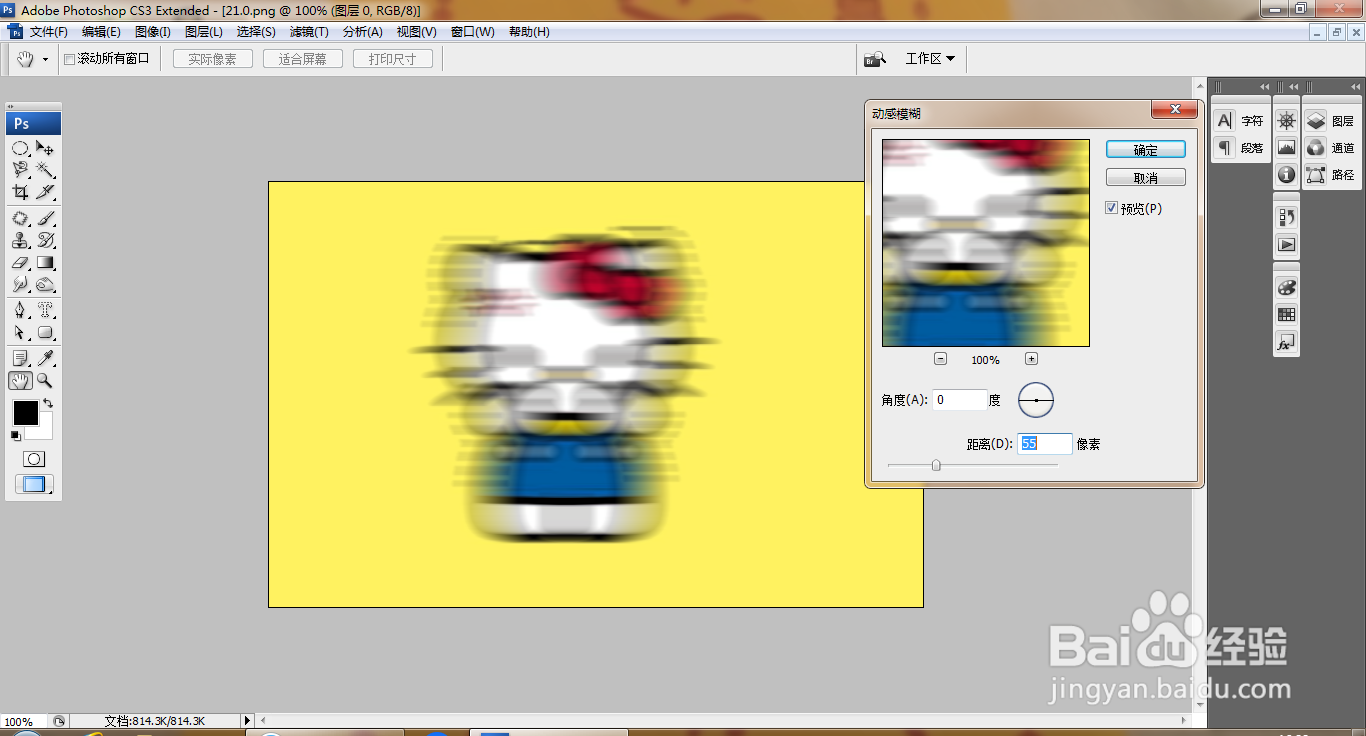Open the Styles fx panel icon
The width and height of the screenshot is (1366, 736).
coord(1286,342)
